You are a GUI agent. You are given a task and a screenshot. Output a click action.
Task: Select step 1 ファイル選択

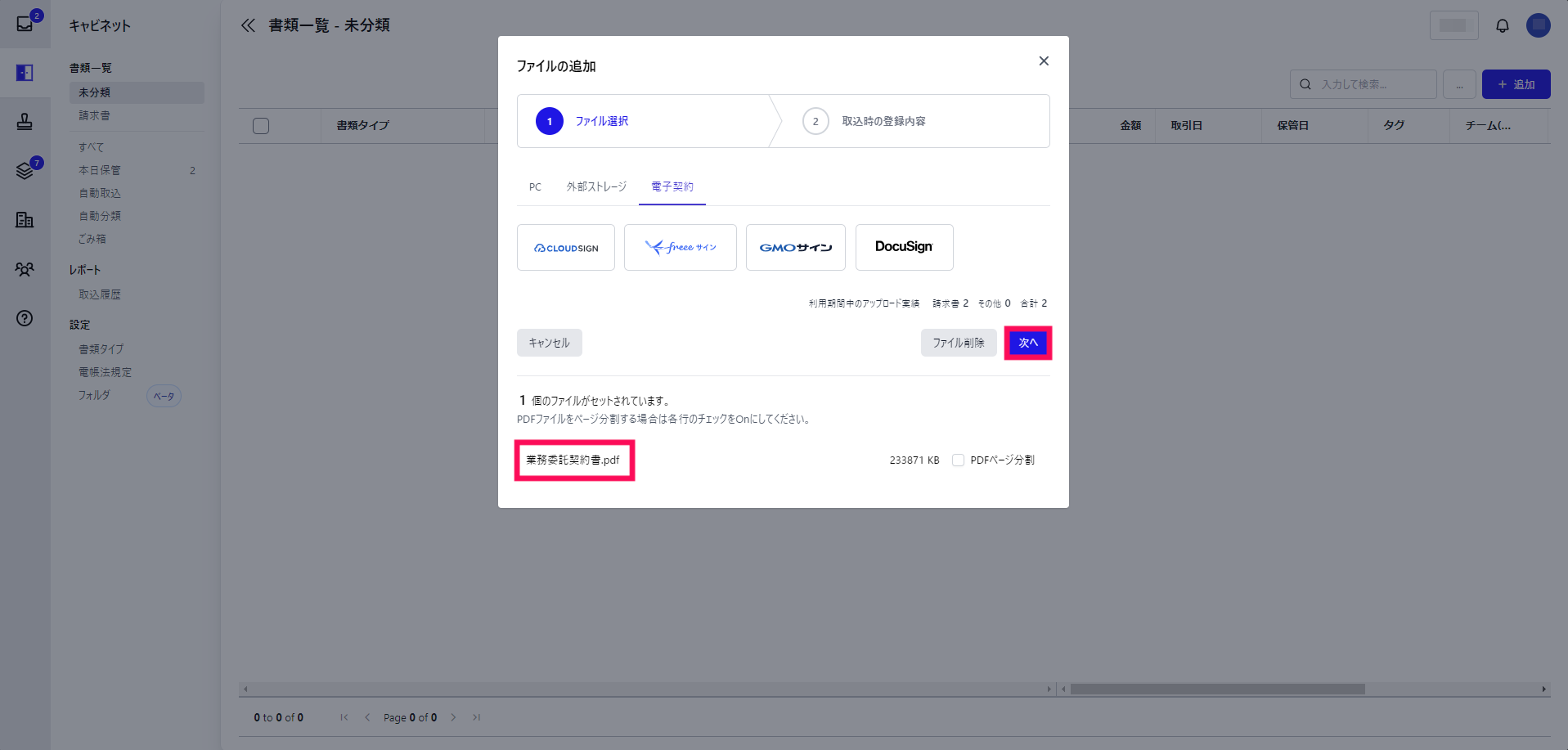coord(643,121)
